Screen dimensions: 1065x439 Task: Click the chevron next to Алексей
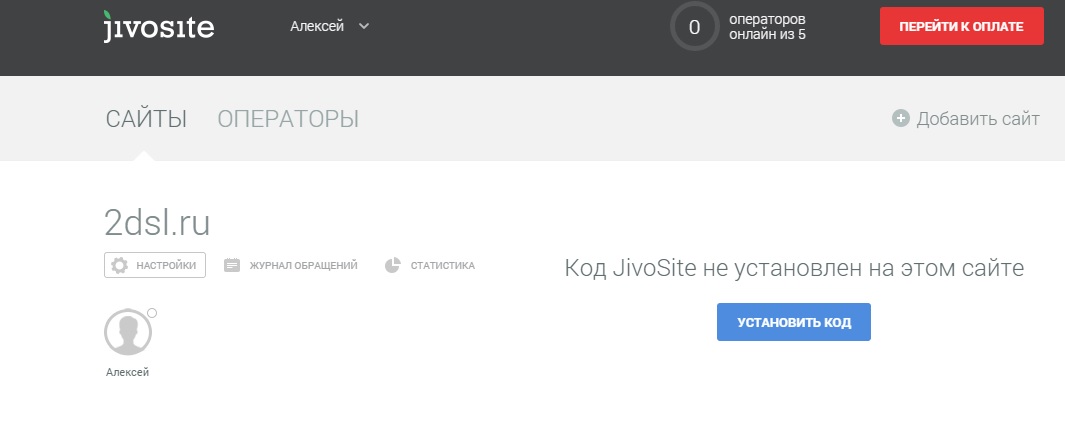(x=363, y=27)
